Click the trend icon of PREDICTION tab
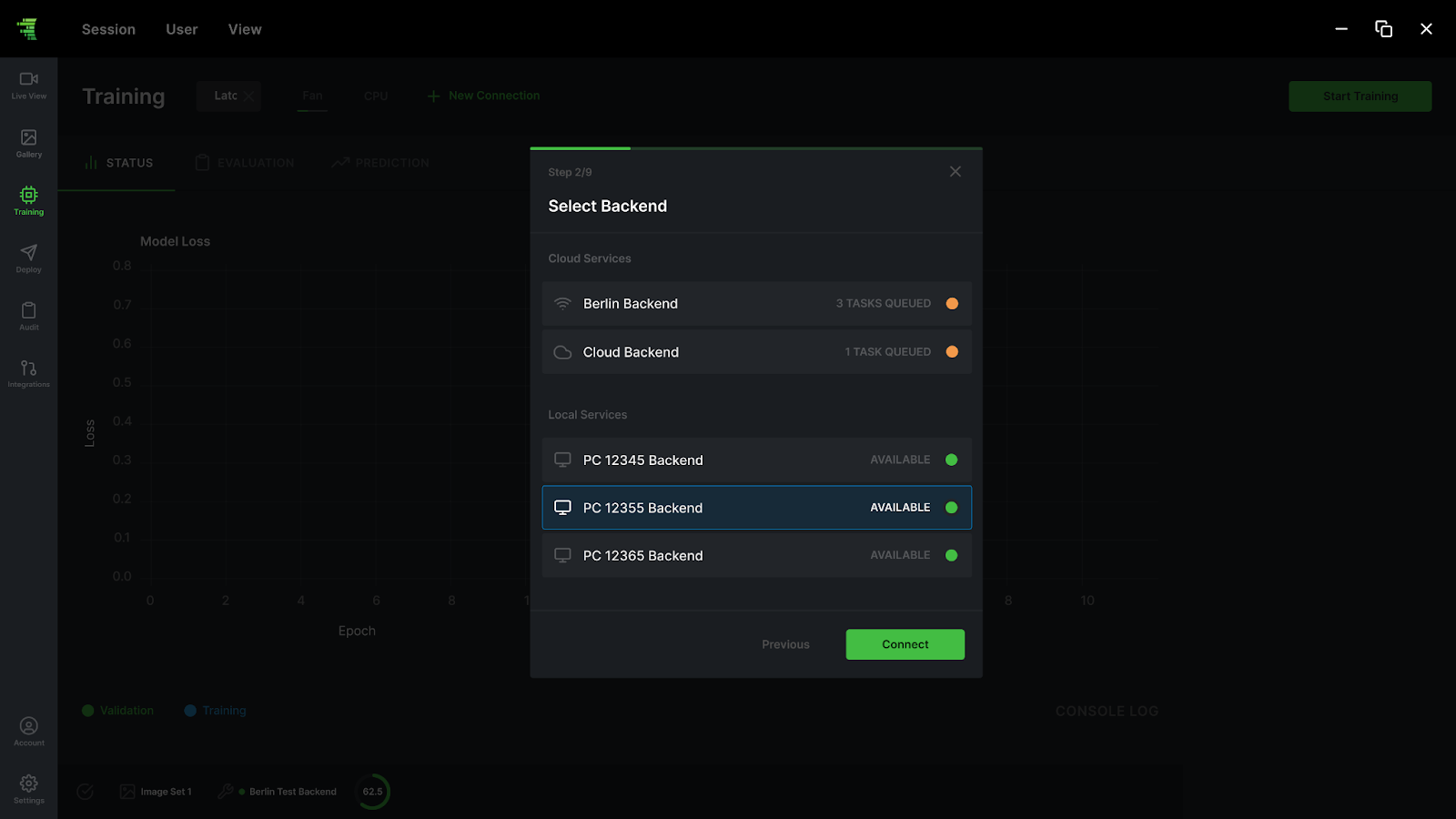This screenshot has width=1456, height=819. pos(340,163)
